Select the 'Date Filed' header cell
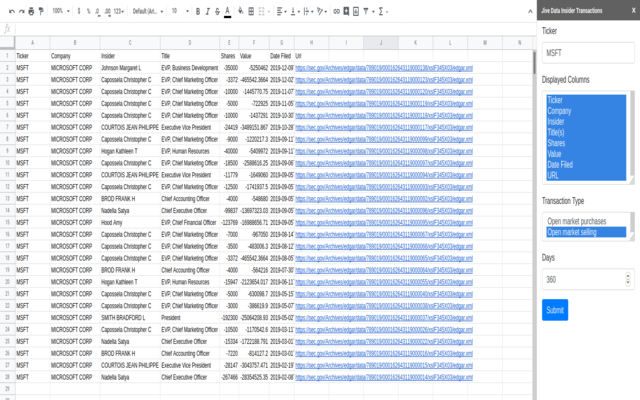Screen dimensions: 640x400 point(281,56)
